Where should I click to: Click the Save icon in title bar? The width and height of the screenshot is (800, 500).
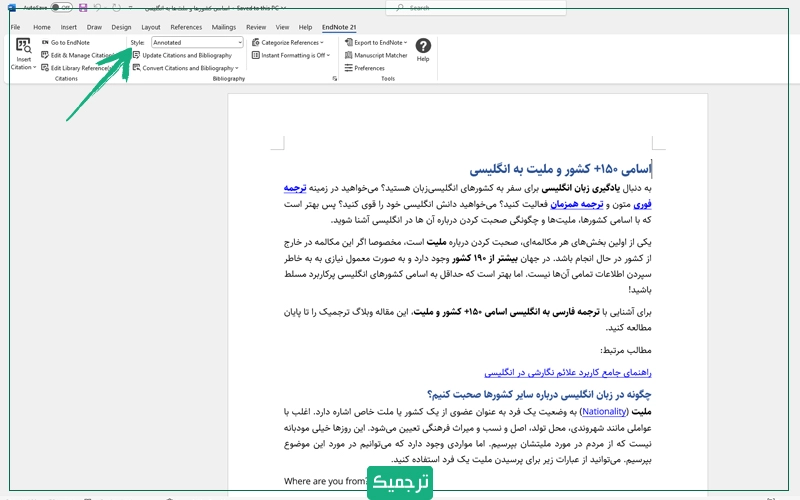click(x=83, y=8)
